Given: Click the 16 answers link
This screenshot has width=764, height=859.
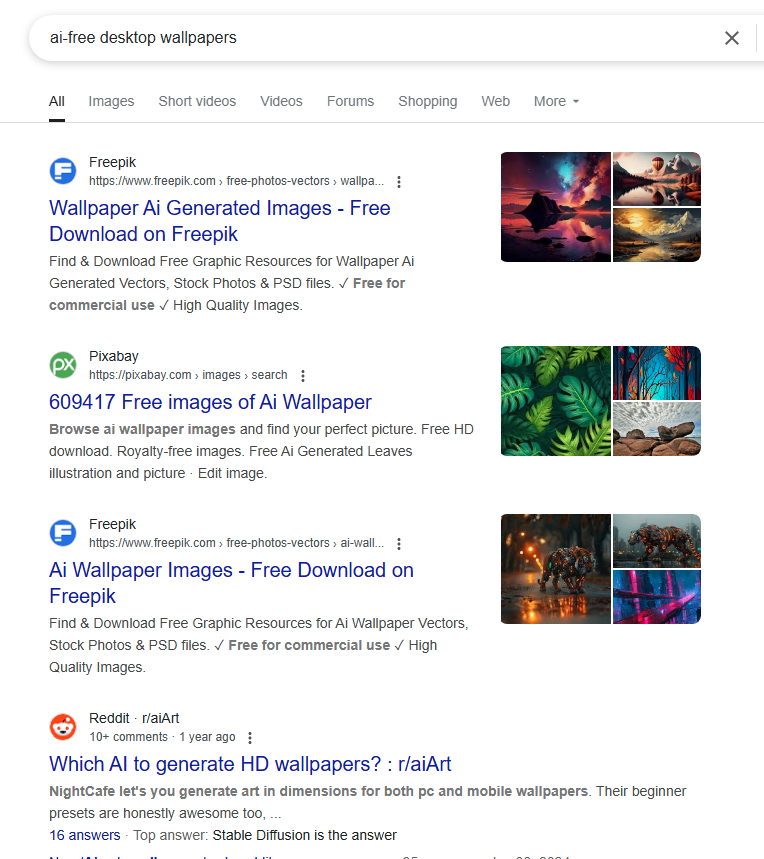Looking at the screenshot, I should coord(85,835).
